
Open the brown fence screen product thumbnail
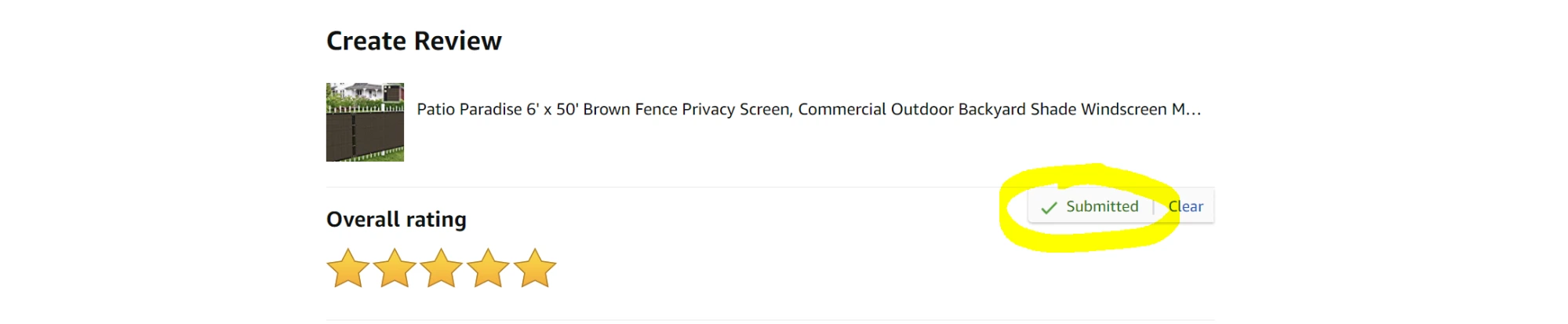pos(365,122)
